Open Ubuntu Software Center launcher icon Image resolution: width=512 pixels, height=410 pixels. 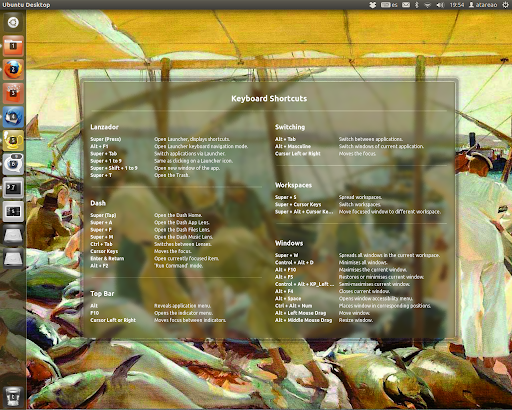(13, 93)
